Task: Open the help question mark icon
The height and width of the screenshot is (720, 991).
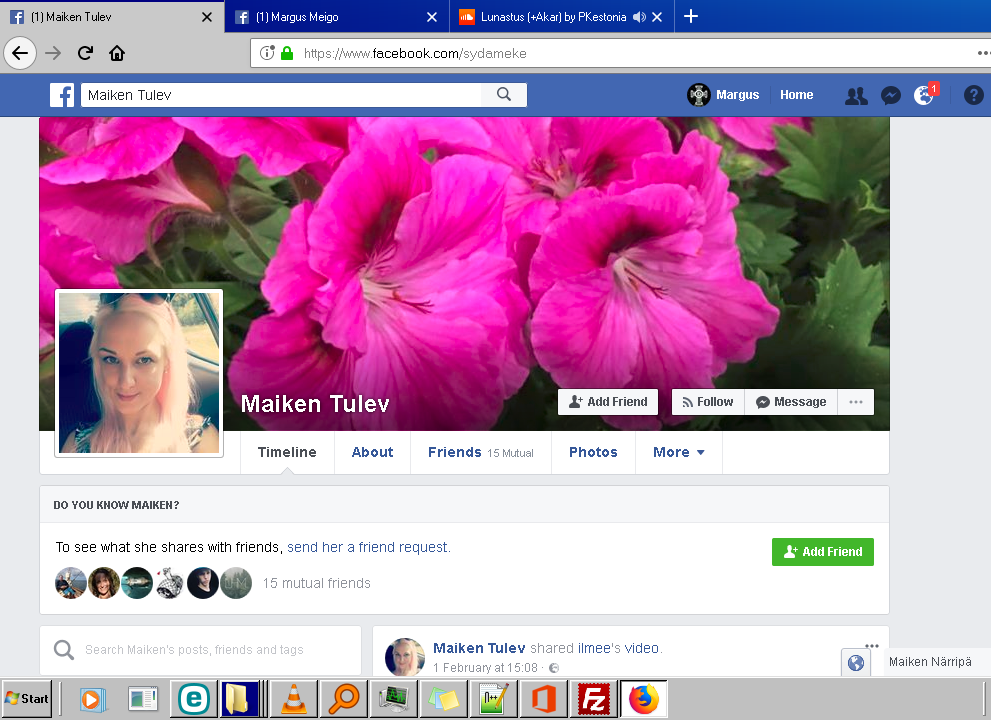Action: point(973,95)
